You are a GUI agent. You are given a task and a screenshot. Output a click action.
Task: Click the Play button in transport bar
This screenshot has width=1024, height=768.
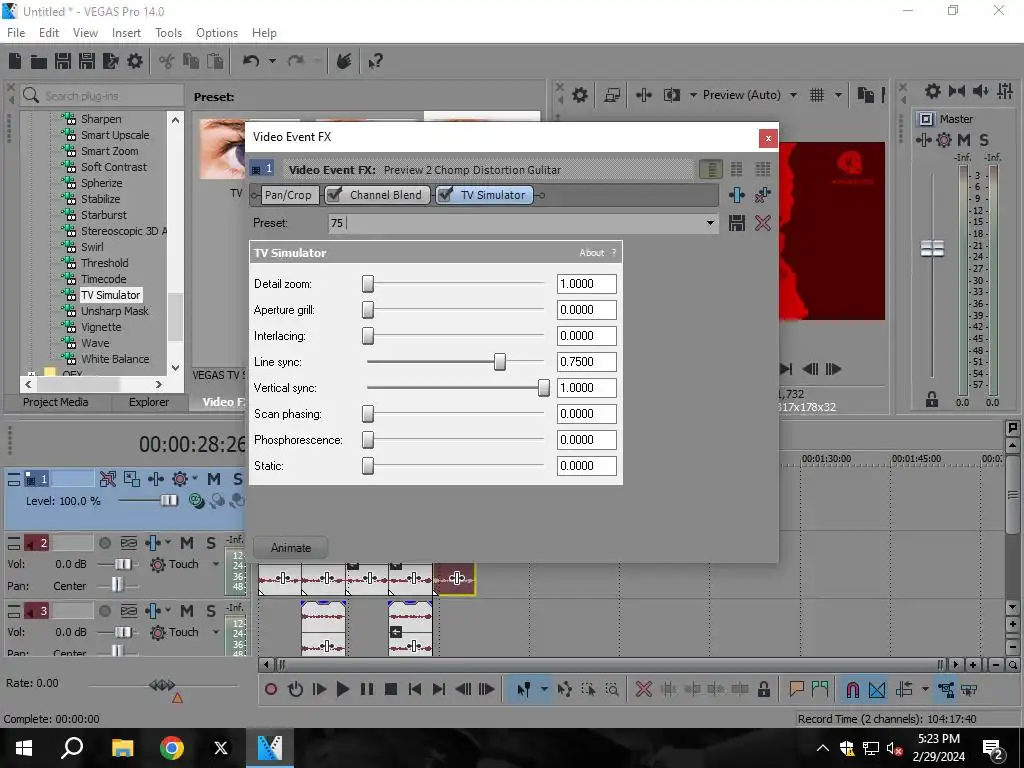point(342,689)
